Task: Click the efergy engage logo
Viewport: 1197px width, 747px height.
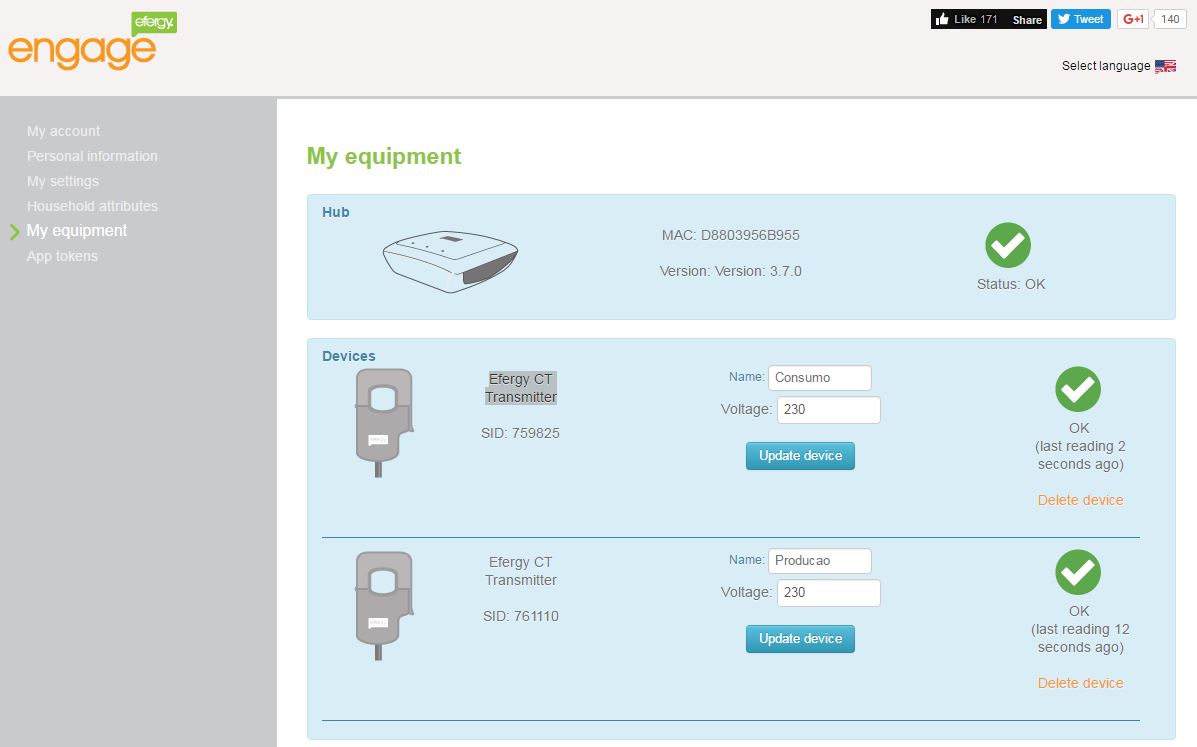Action: click(92, 41)
